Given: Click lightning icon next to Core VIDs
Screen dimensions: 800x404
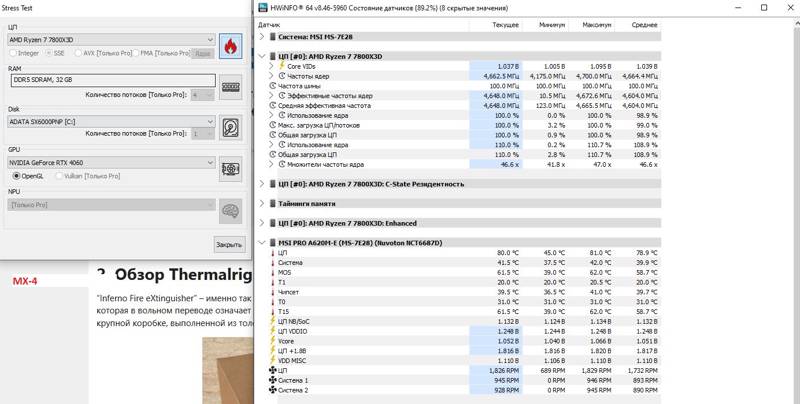Looking at the screenshot, I should (282, 66).
